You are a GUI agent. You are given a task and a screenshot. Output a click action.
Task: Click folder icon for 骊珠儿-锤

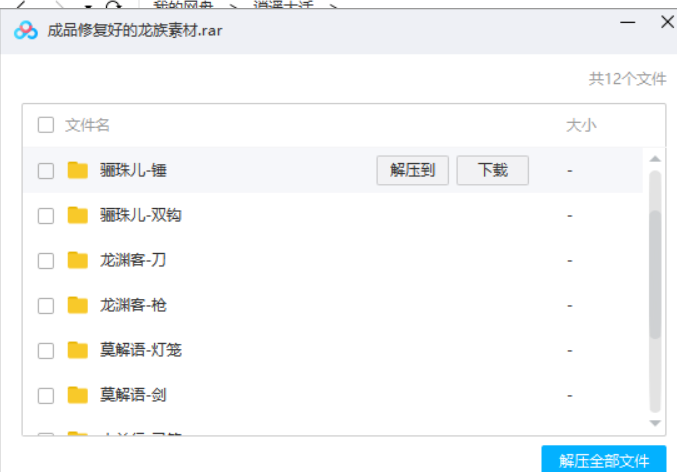coord(78,170)
